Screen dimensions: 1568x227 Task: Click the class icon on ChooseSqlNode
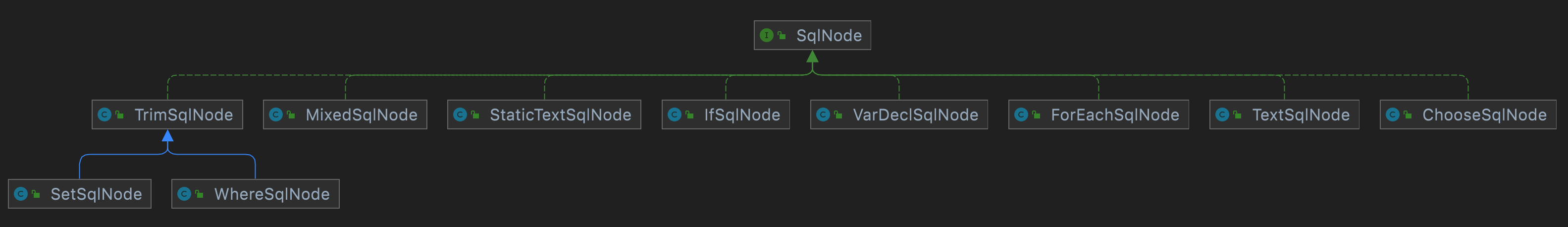(x=1392, y=114)
